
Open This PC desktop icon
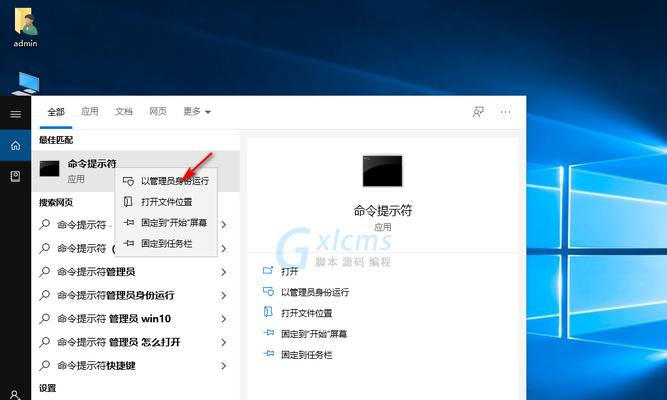click(x=26, y=83)
